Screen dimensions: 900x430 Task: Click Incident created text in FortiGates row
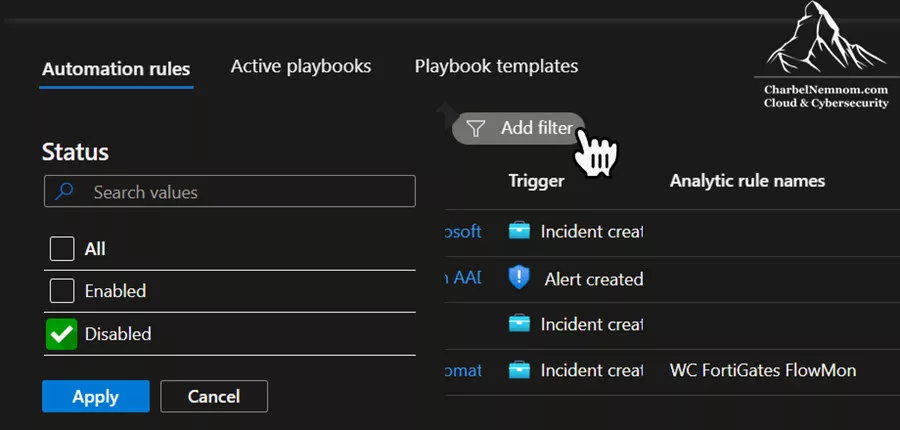tap(592, 370)
